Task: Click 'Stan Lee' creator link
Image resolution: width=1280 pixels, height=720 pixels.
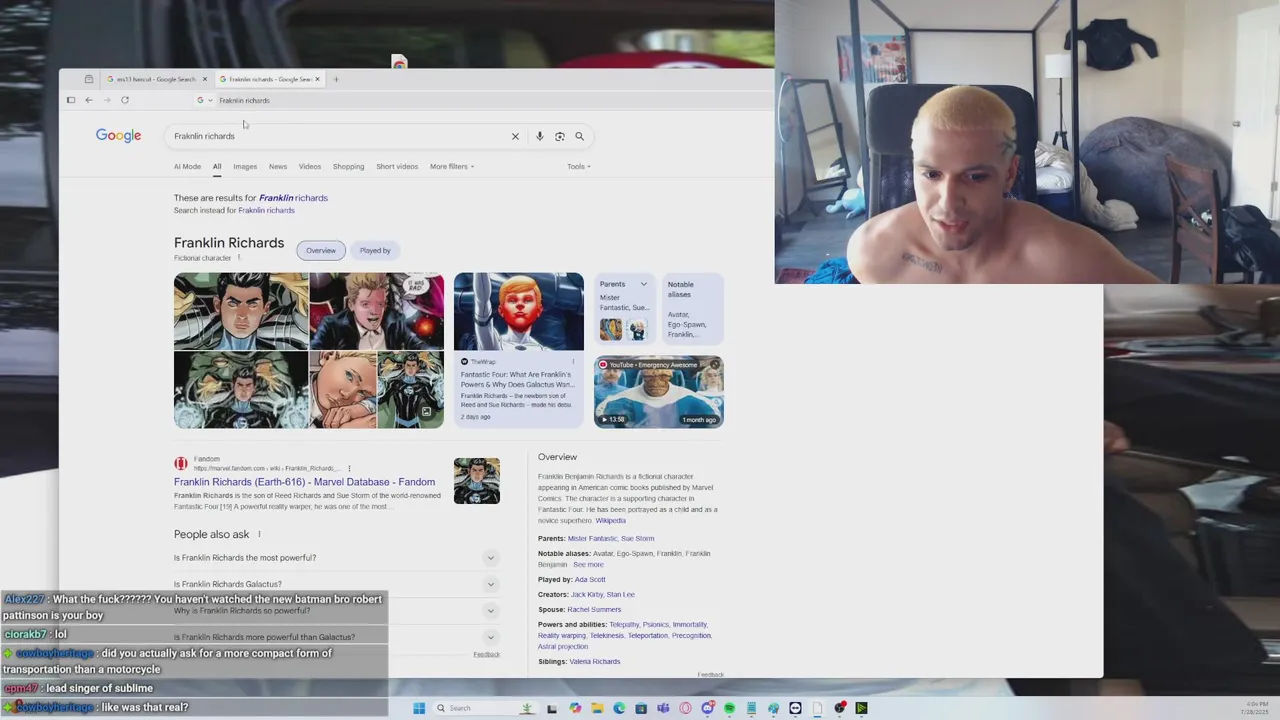Action: point(620,595)
